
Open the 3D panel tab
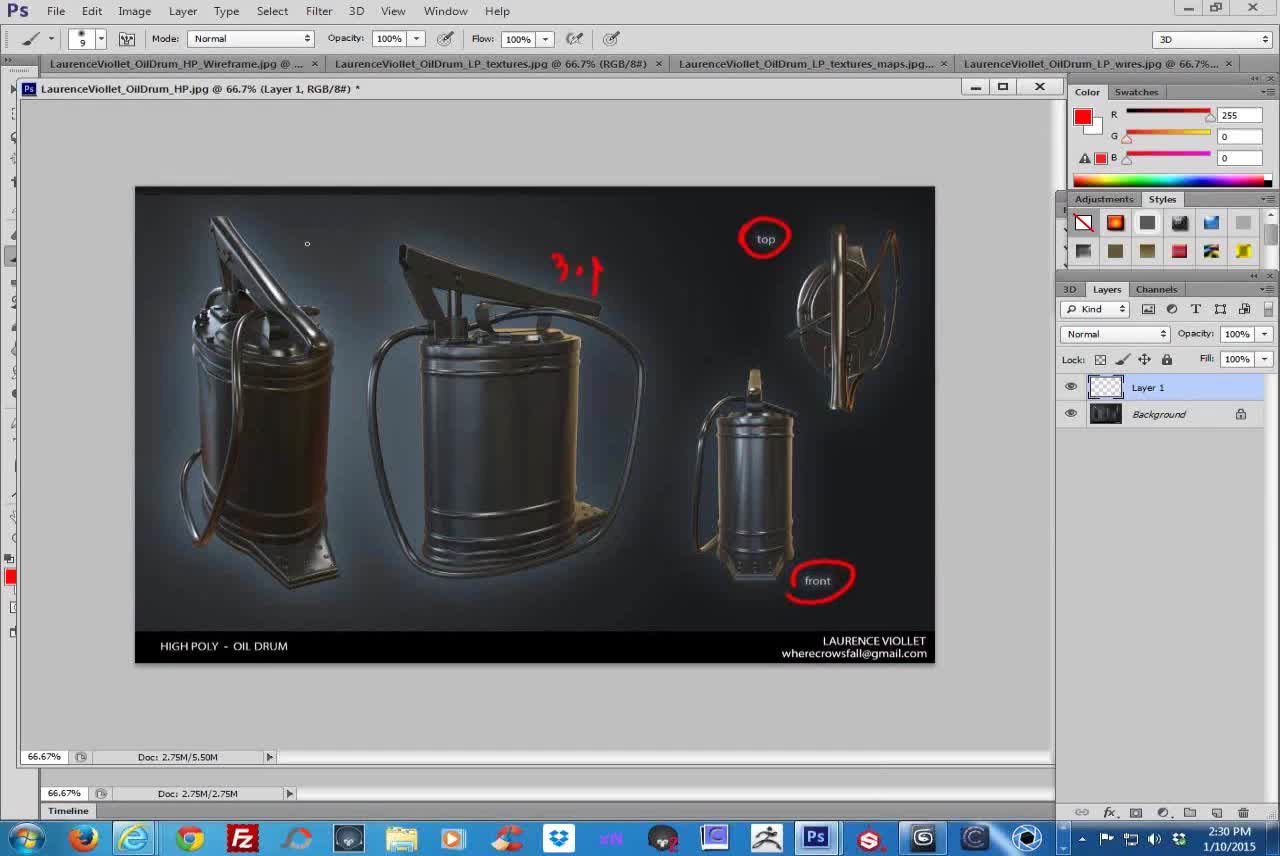pos(1069,289)
